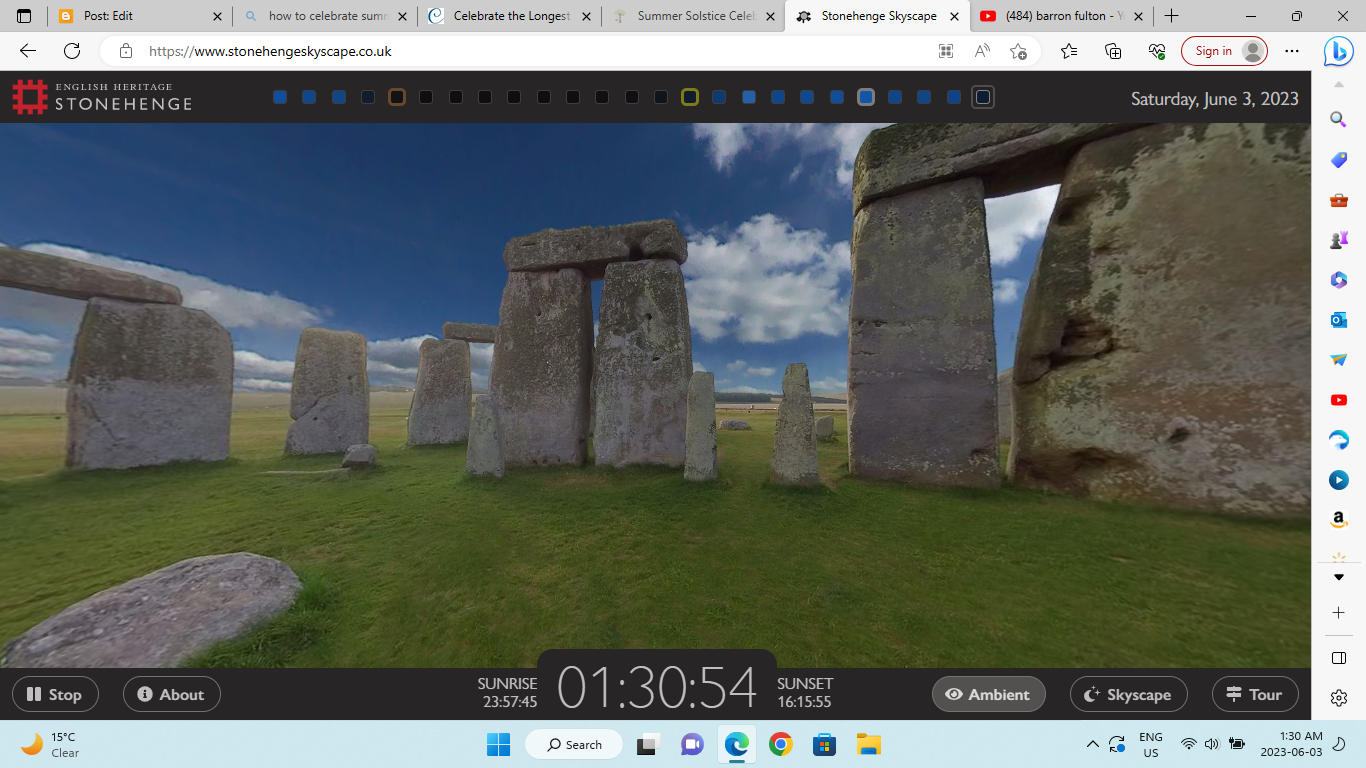Switch to Celebrate the Longest tab
This screenshot has height=768, width=1366.
point(510,16)
